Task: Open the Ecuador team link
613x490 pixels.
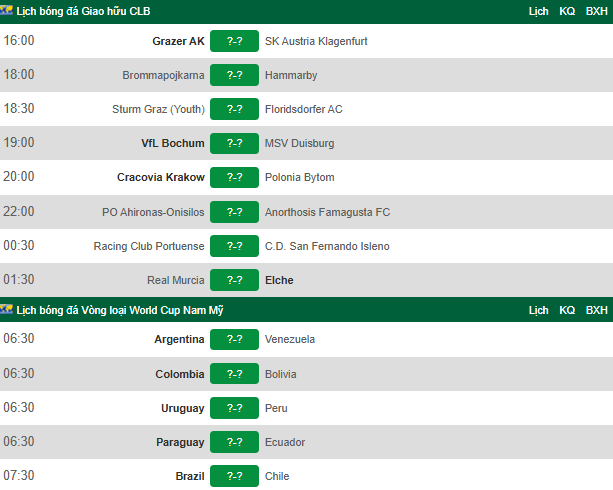Action: click(285, 442)
